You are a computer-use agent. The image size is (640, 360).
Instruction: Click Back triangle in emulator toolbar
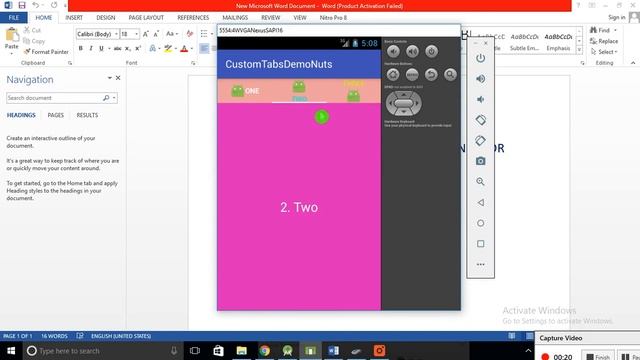pyautogui.click(x=480, y=202)
